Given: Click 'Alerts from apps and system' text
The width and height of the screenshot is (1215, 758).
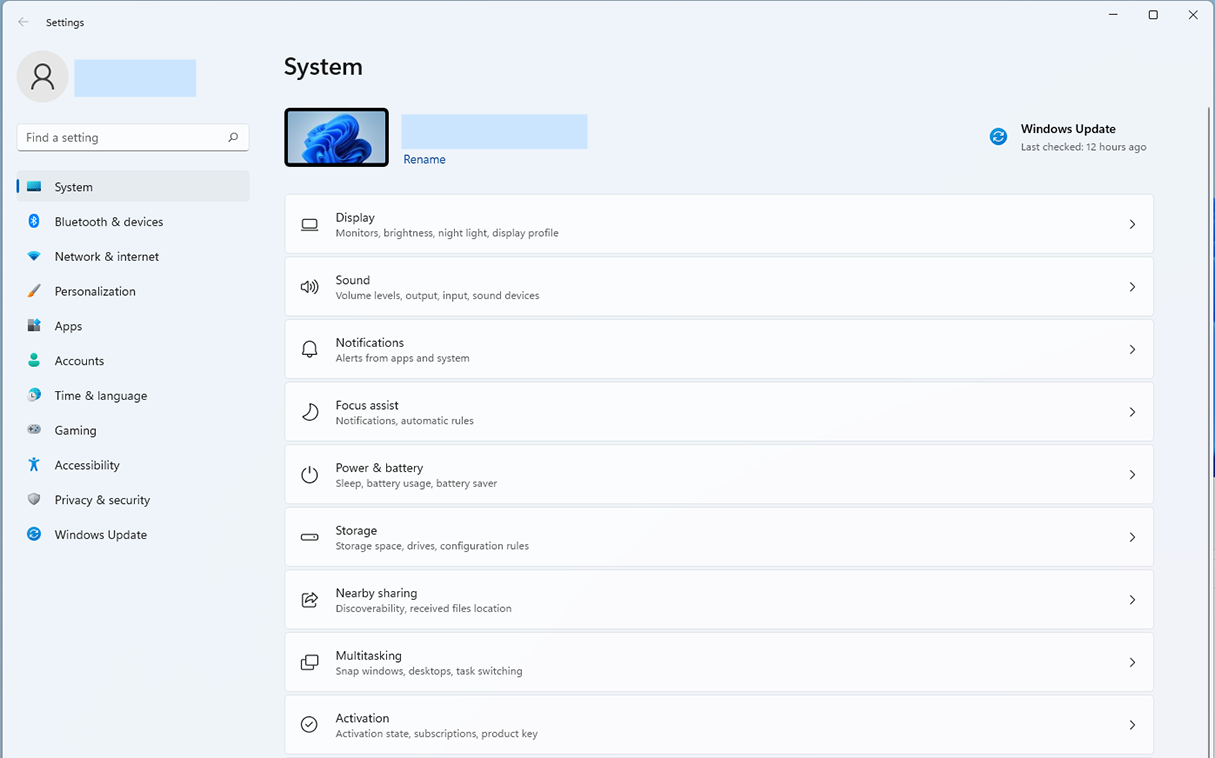Looking at the screenshot, I should point(402,358).
